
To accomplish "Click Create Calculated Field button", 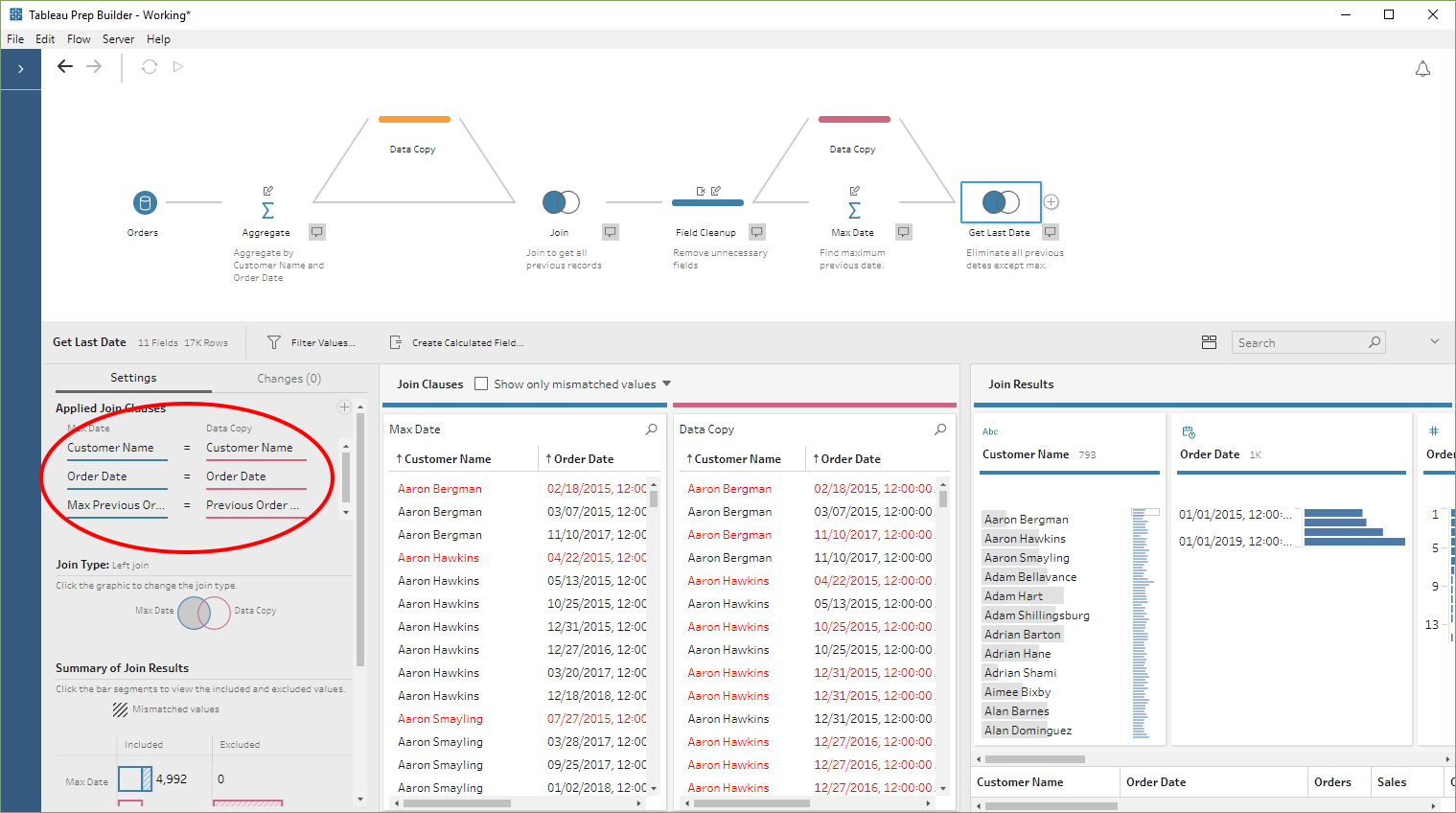I will pos(456,342).
